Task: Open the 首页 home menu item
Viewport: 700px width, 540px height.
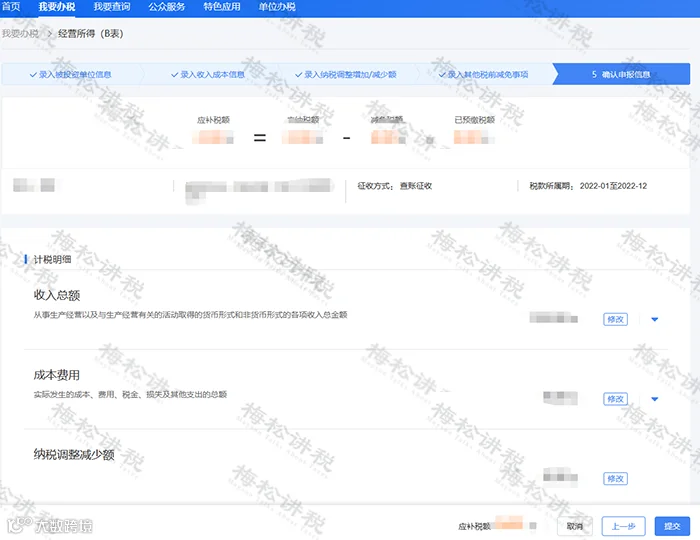Action: pos(11,7)
